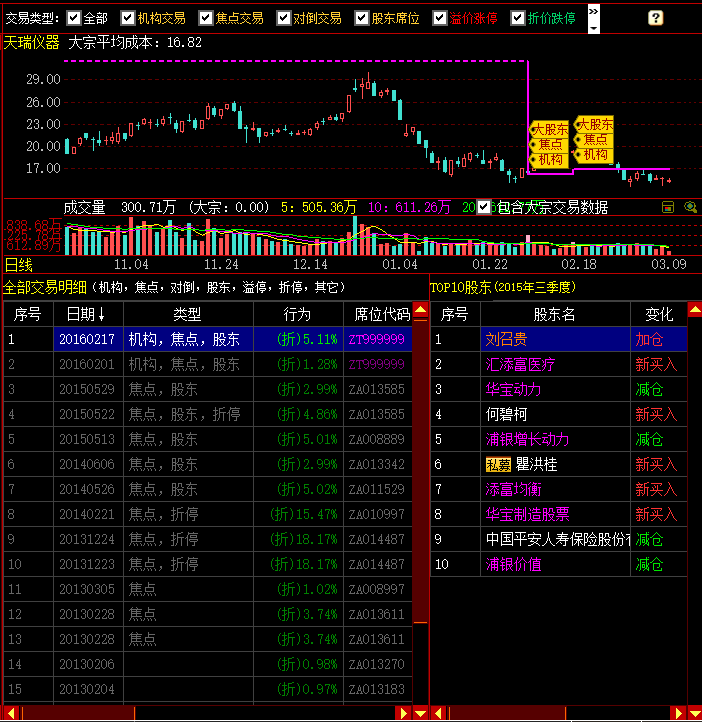702x722 pixels.
Task: Toggle the 全部 checkbox
Action: 72,18
